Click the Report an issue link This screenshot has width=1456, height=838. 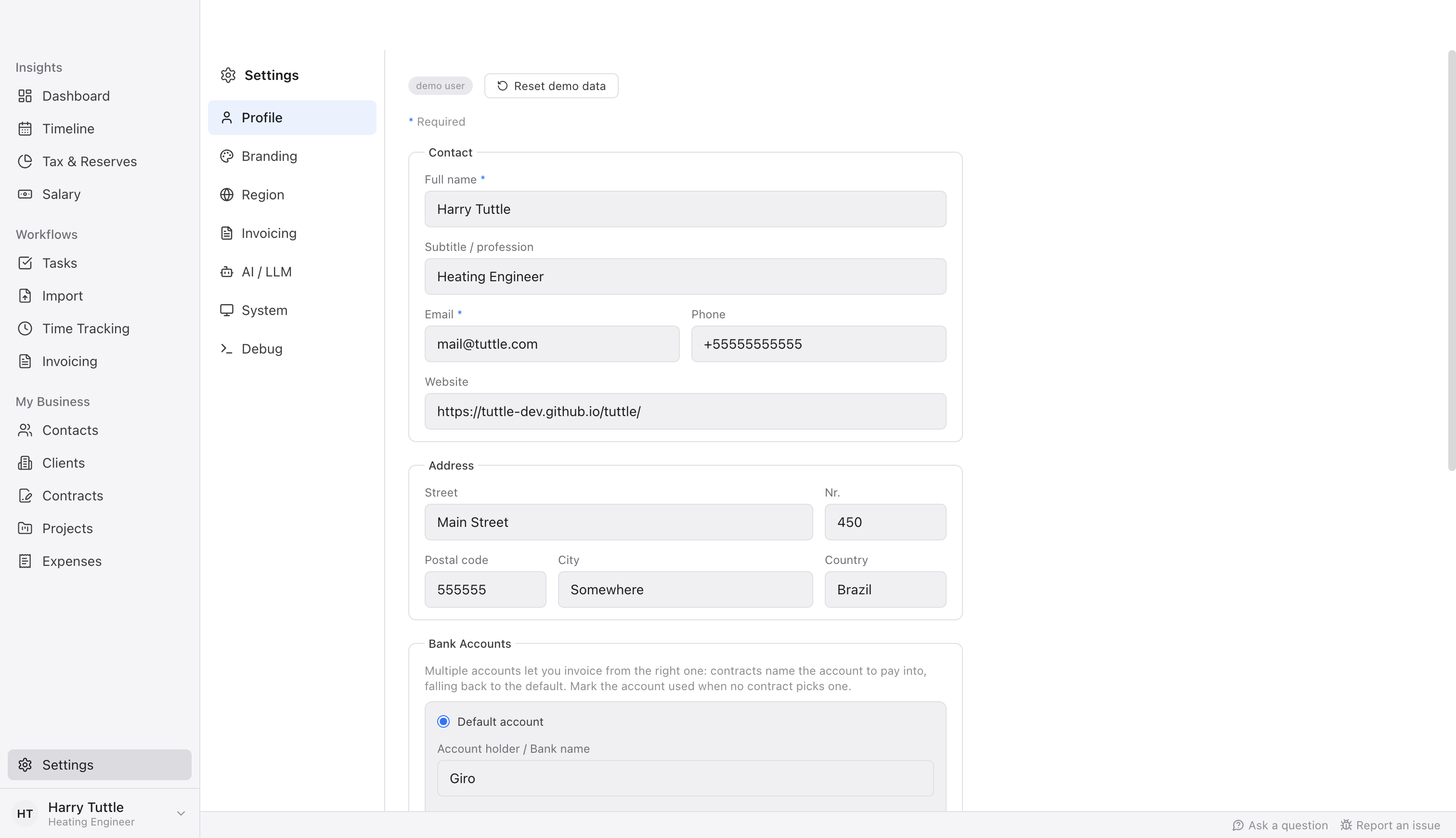(1390, 825)
